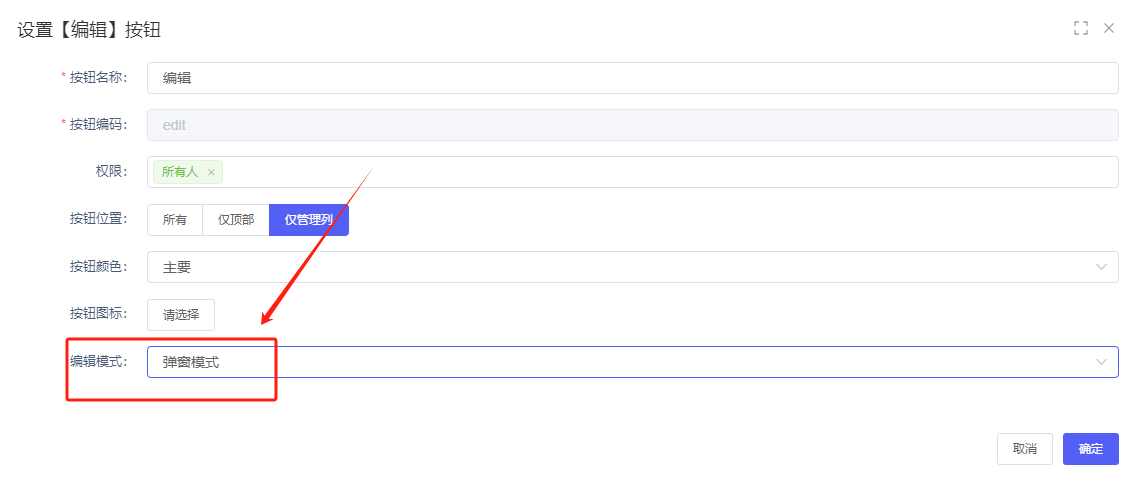Image resolution: width=1148 pixels, height=482 pixels.
Task: Click the dialog title 设置【编辑】按钮
Action: coord(89,30)
